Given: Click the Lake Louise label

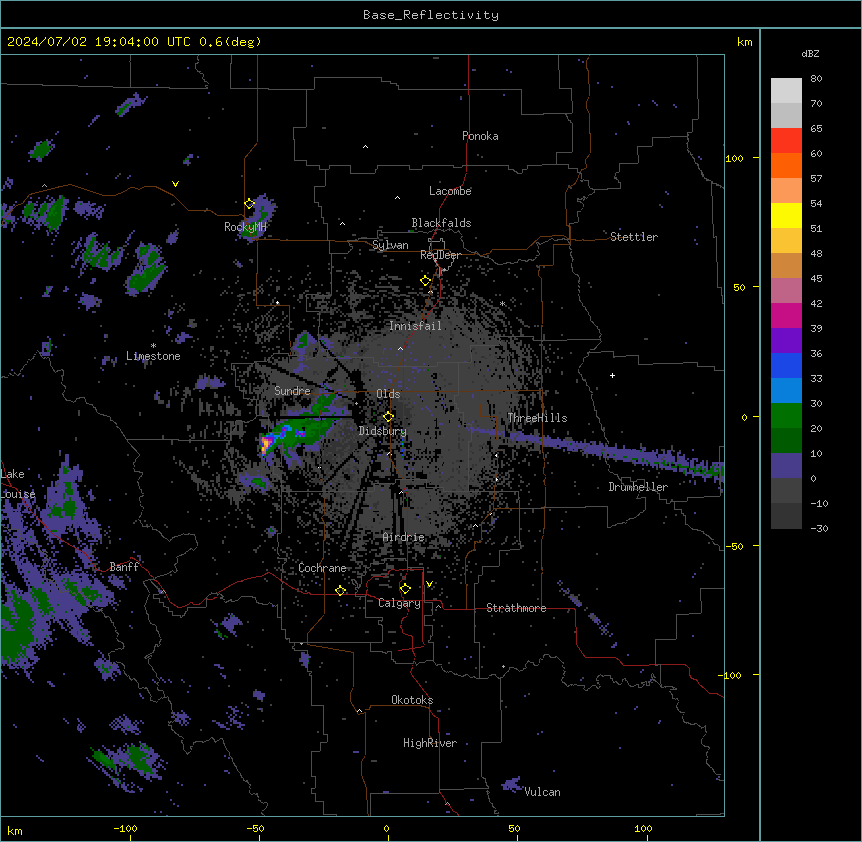Looking at the screenshot, I should [x=18, y=484].
